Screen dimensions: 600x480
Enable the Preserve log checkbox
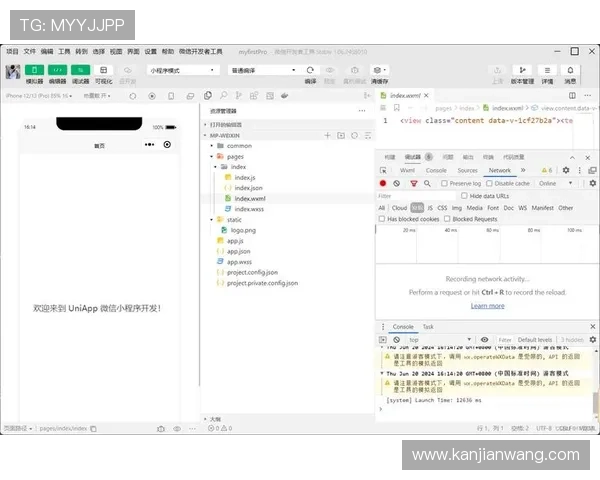(x=446, y=184)
